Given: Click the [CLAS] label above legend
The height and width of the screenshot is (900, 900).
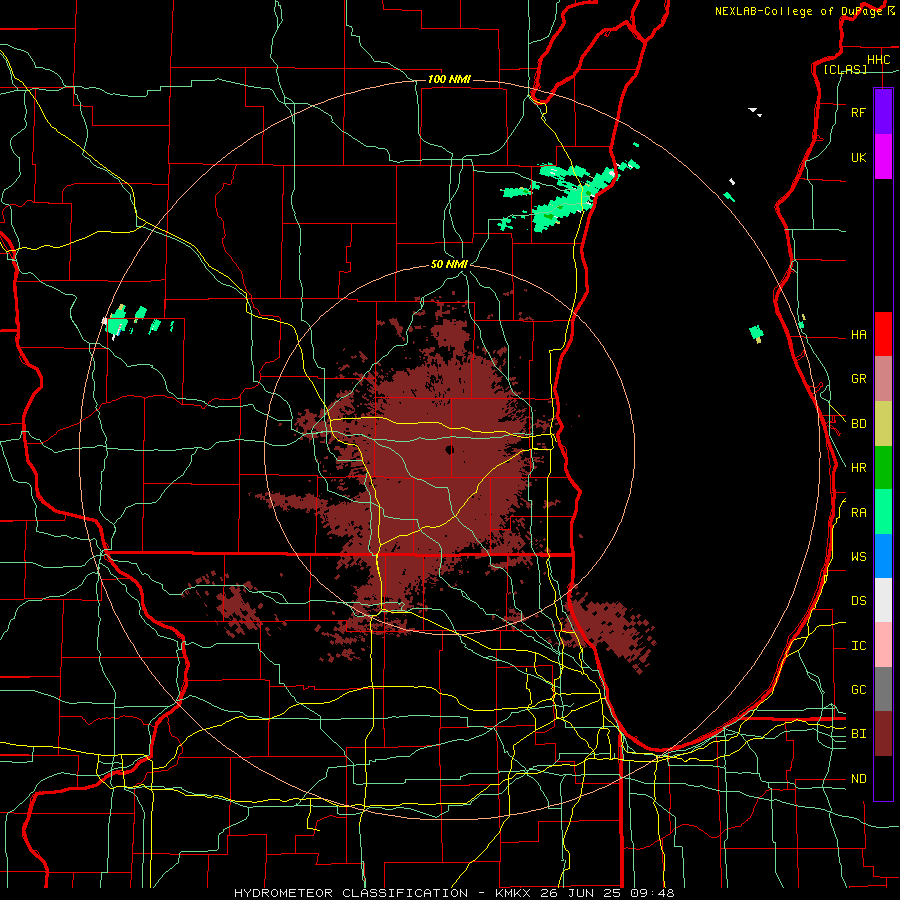Looking at the screenshot, I should (845, 69).
